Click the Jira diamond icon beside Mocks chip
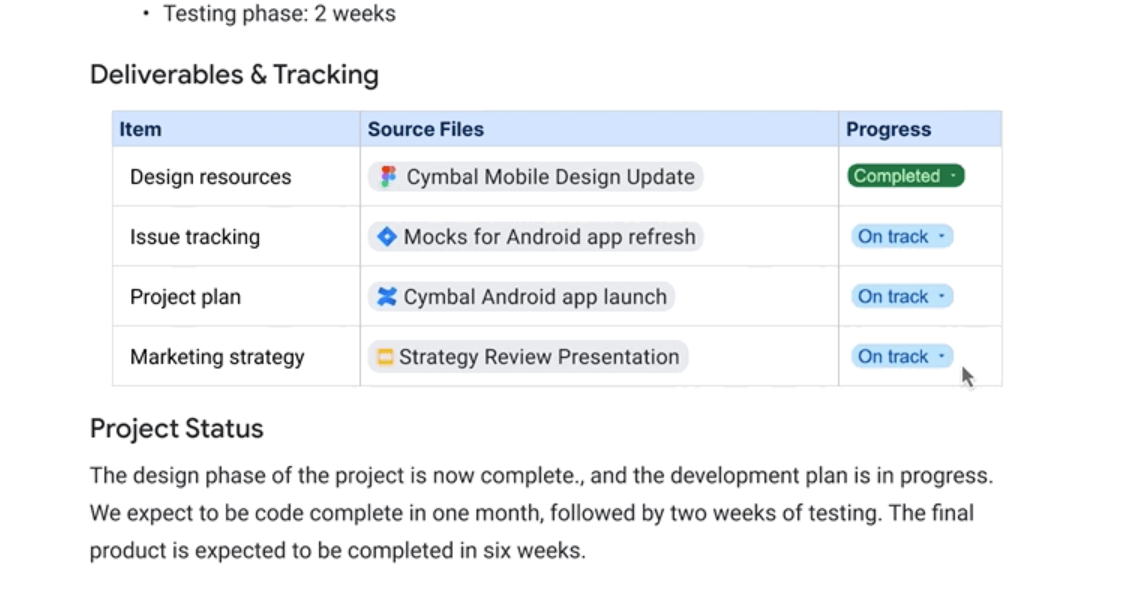 coord(386,236)
